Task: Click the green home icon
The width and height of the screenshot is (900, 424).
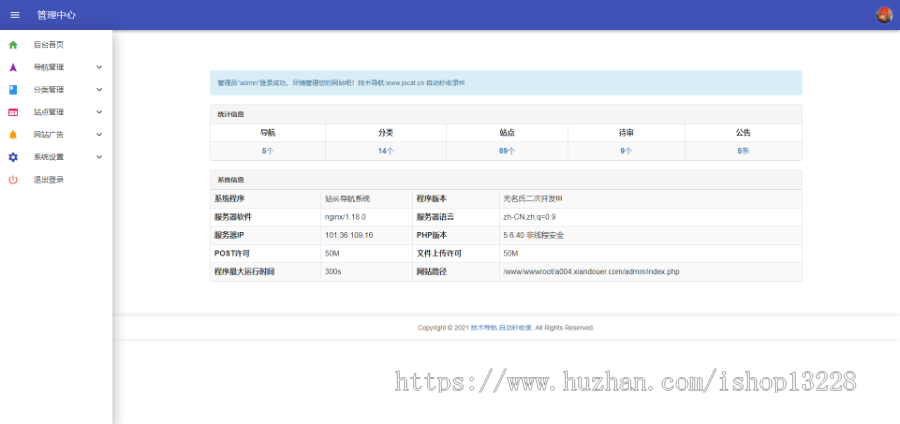Action: point(13,45)
